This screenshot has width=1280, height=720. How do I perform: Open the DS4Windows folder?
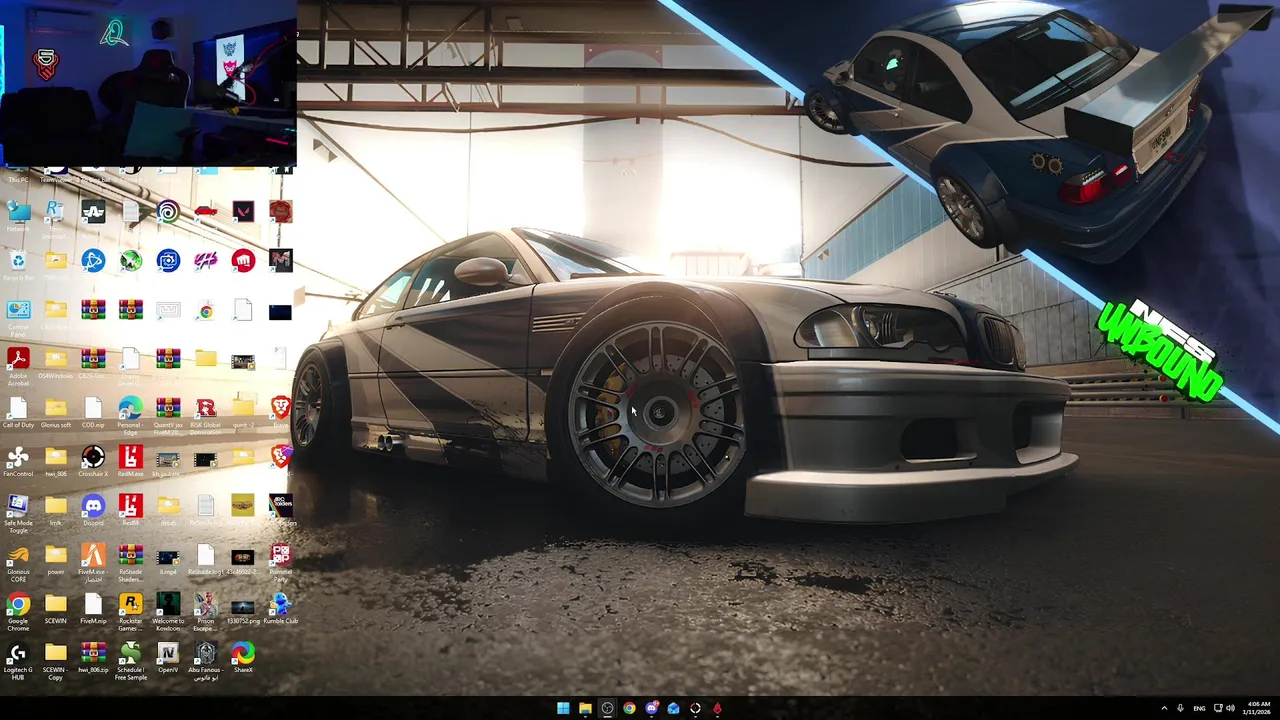click(x=56, y=363)
